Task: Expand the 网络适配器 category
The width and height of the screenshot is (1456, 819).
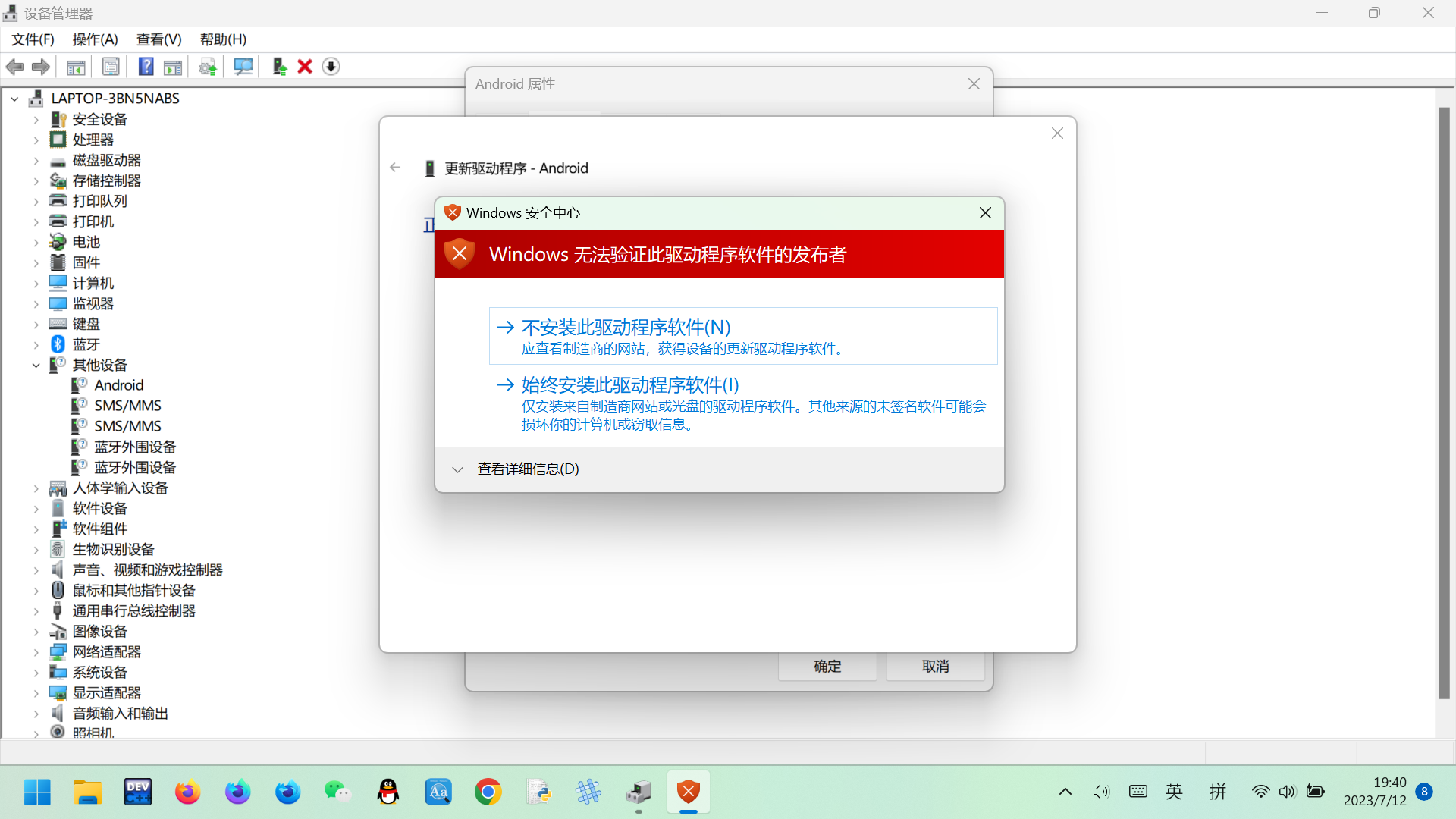Action: click(36, 652)
